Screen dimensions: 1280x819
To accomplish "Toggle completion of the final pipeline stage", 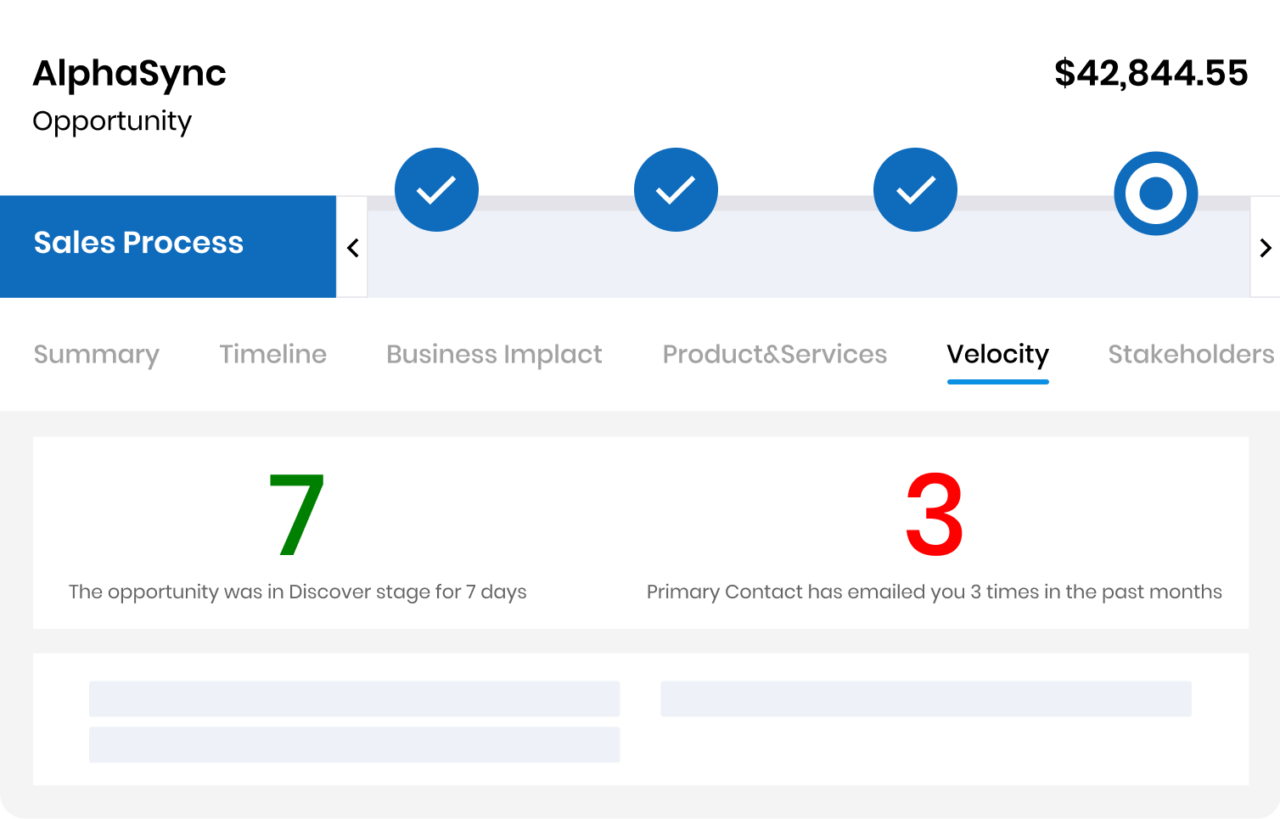I will pyautogui.click(x=1156, y=192).
